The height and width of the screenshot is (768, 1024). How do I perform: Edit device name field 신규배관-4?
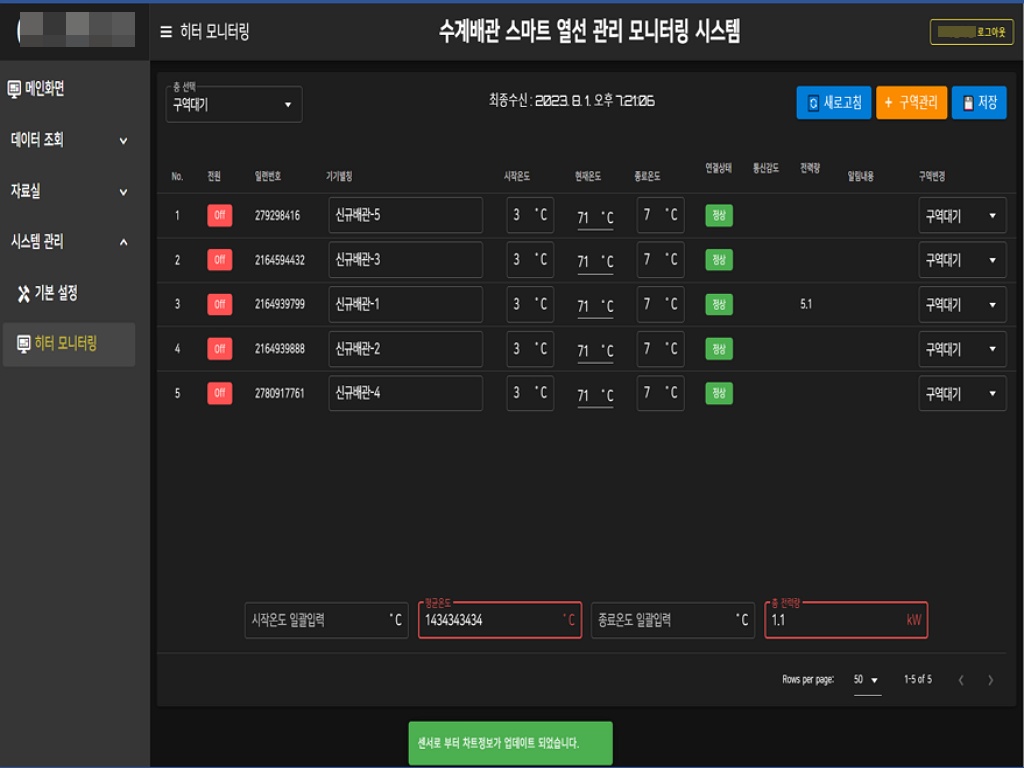pos(406,393)
